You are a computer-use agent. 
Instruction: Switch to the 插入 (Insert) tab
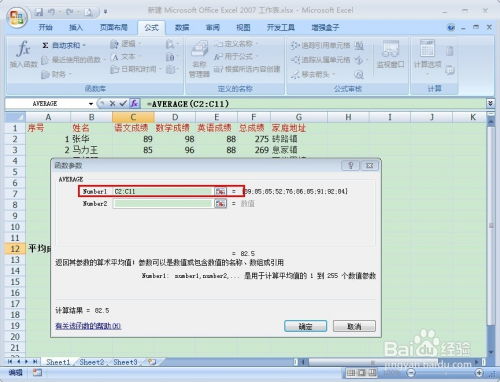[76, 27]
